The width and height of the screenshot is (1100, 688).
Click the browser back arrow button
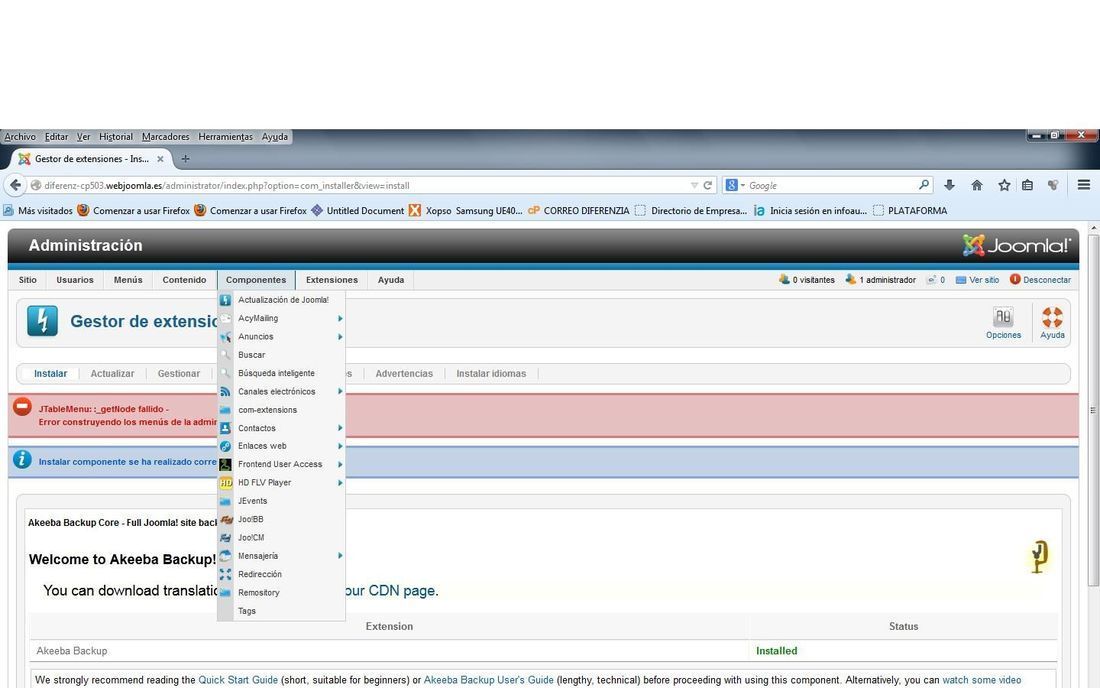(x=15, y=185)
